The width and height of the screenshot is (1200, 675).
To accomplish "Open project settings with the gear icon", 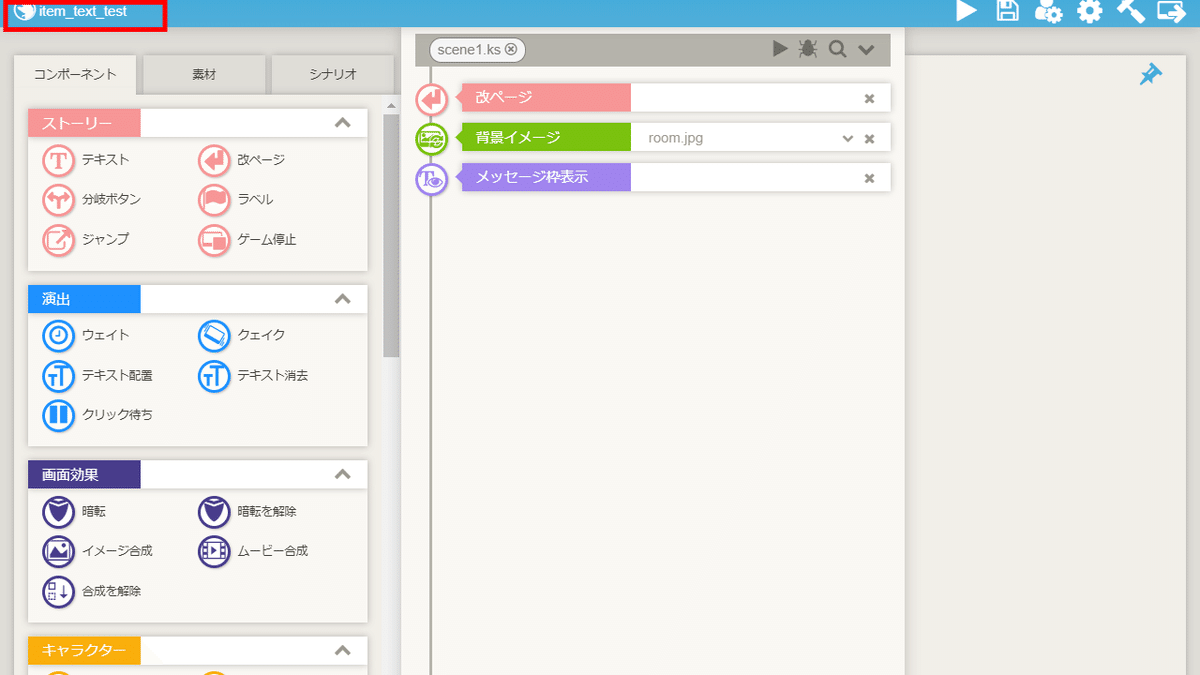I will pos(1089,12).
